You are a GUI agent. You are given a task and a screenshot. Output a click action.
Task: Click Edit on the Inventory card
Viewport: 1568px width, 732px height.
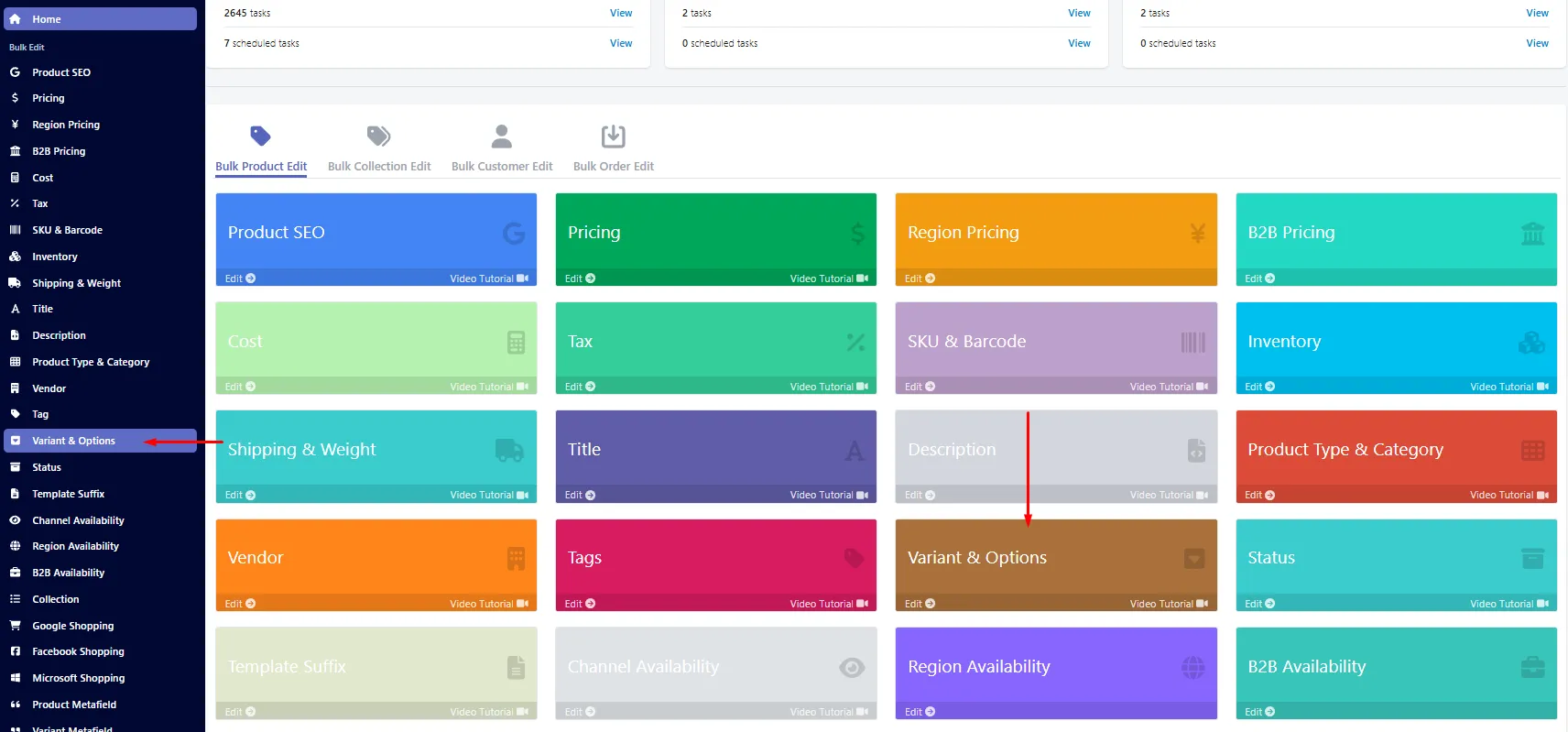(x=1259, y=387)
